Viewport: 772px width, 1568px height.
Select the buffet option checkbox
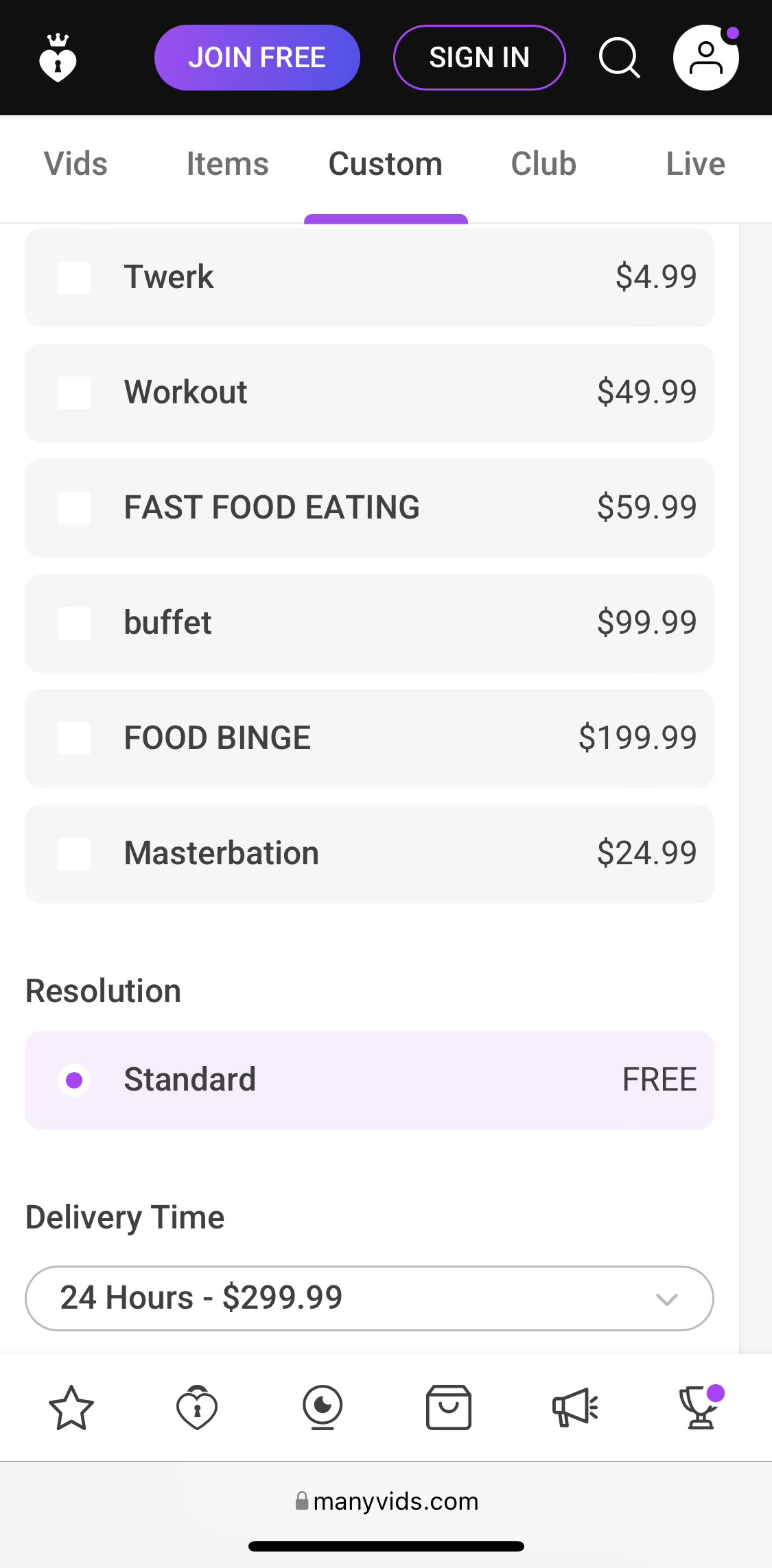pos(74,623)
